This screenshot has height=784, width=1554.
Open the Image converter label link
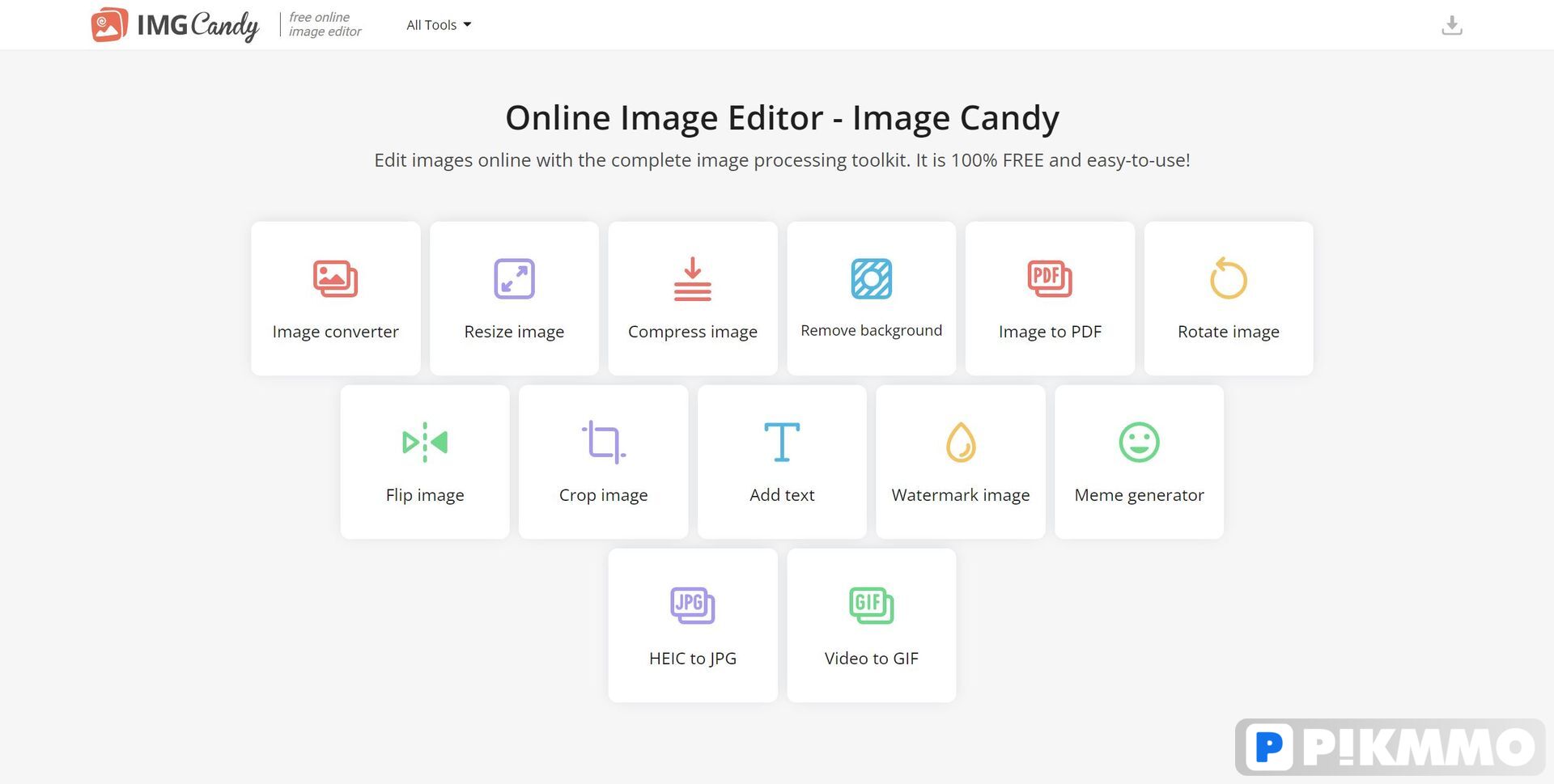[335, 332]
